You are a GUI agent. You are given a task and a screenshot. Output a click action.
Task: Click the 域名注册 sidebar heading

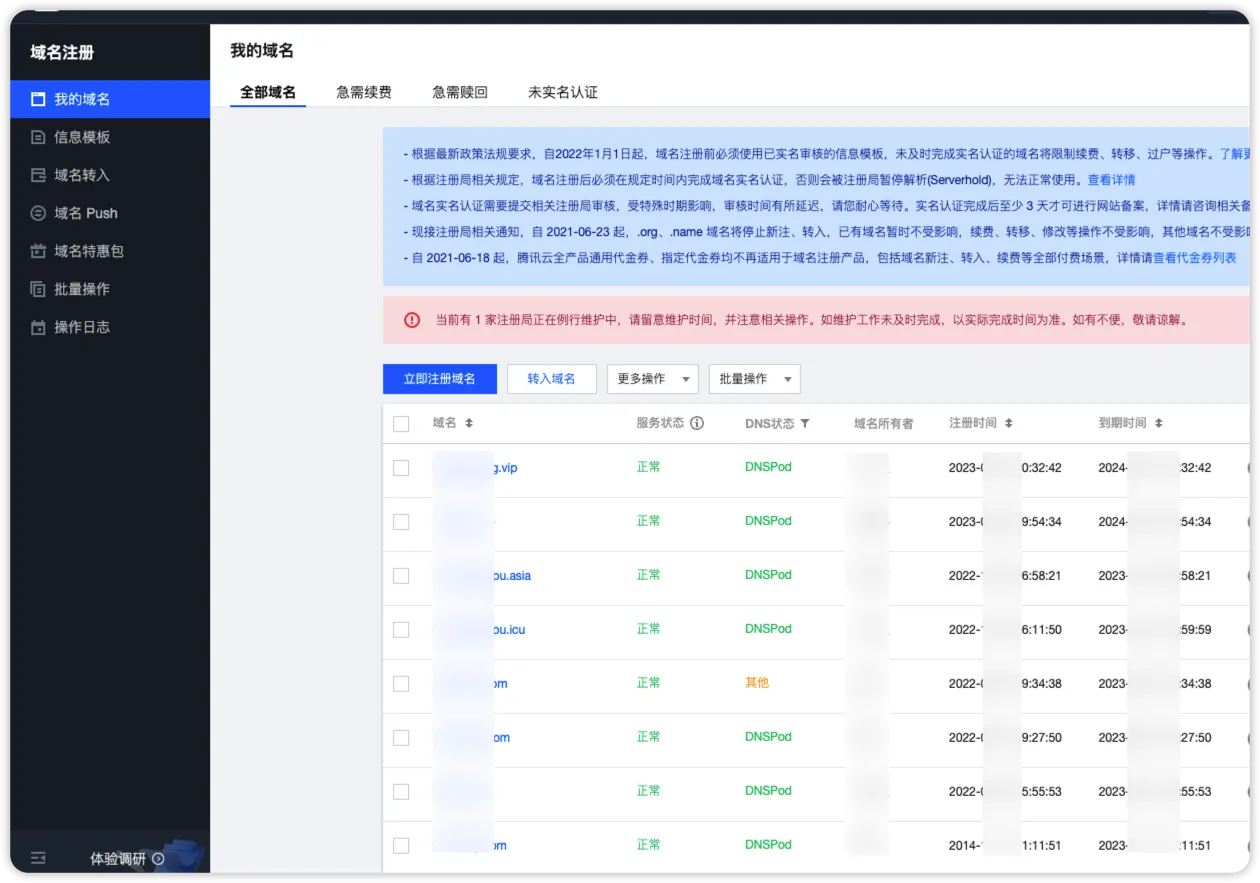tap(62, 52)
